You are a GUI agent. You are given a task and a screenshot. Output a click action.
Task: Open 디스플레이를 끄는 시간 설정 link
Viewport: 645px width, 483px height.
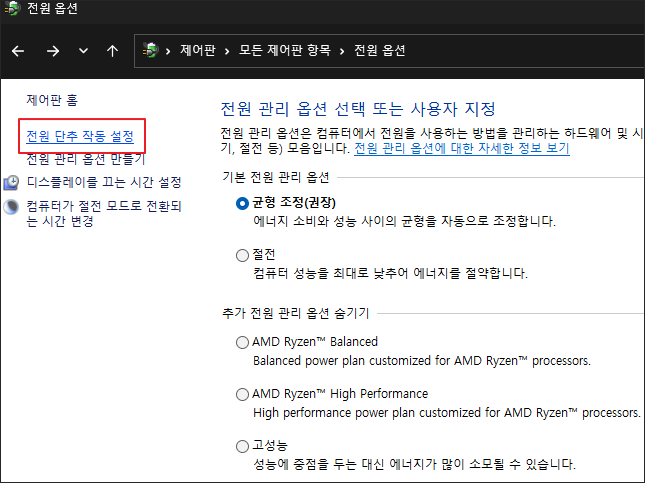click(x=104, y=182)
